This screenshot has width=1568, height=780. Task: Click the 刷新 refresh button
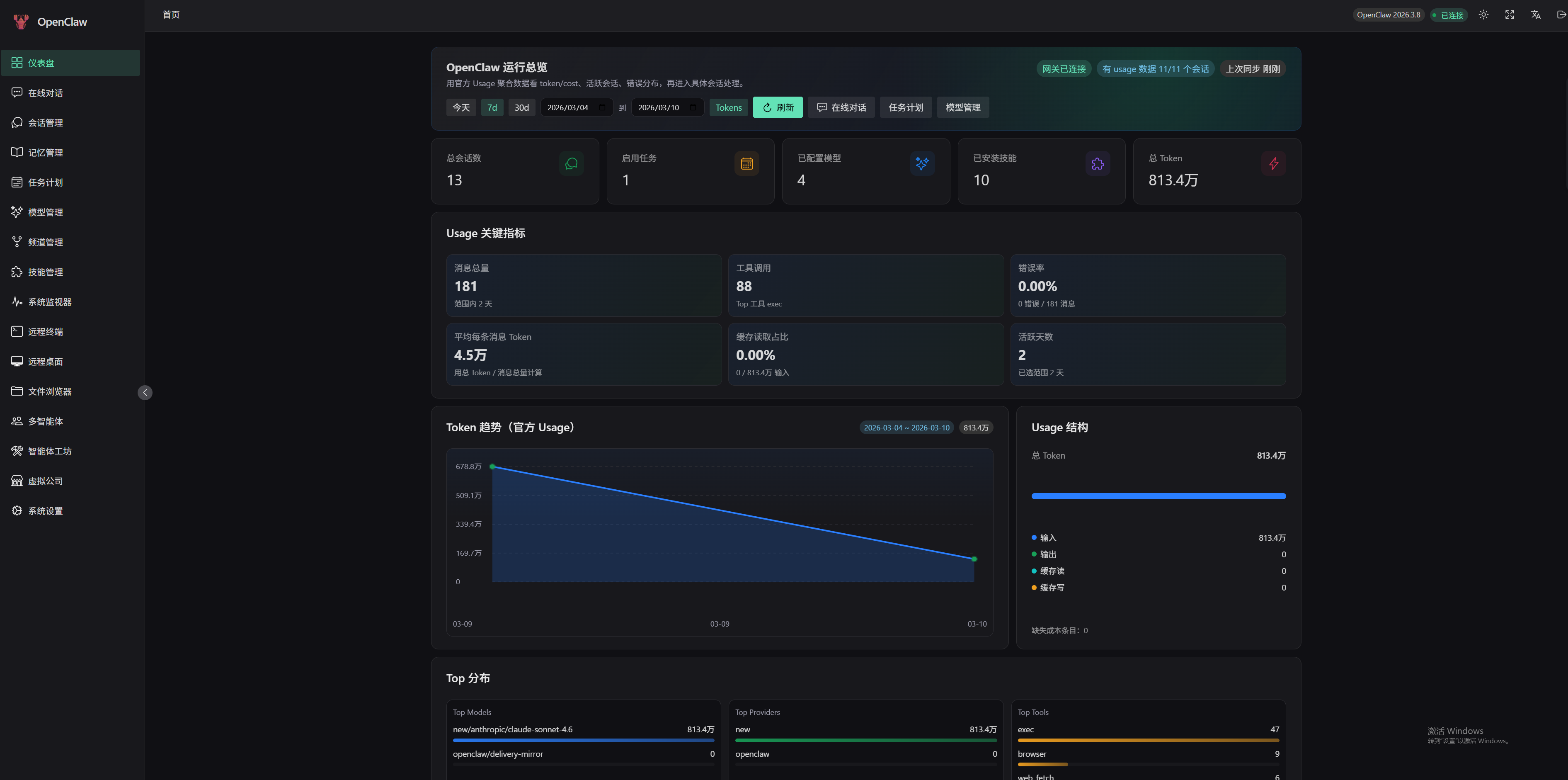click(777, 107)
